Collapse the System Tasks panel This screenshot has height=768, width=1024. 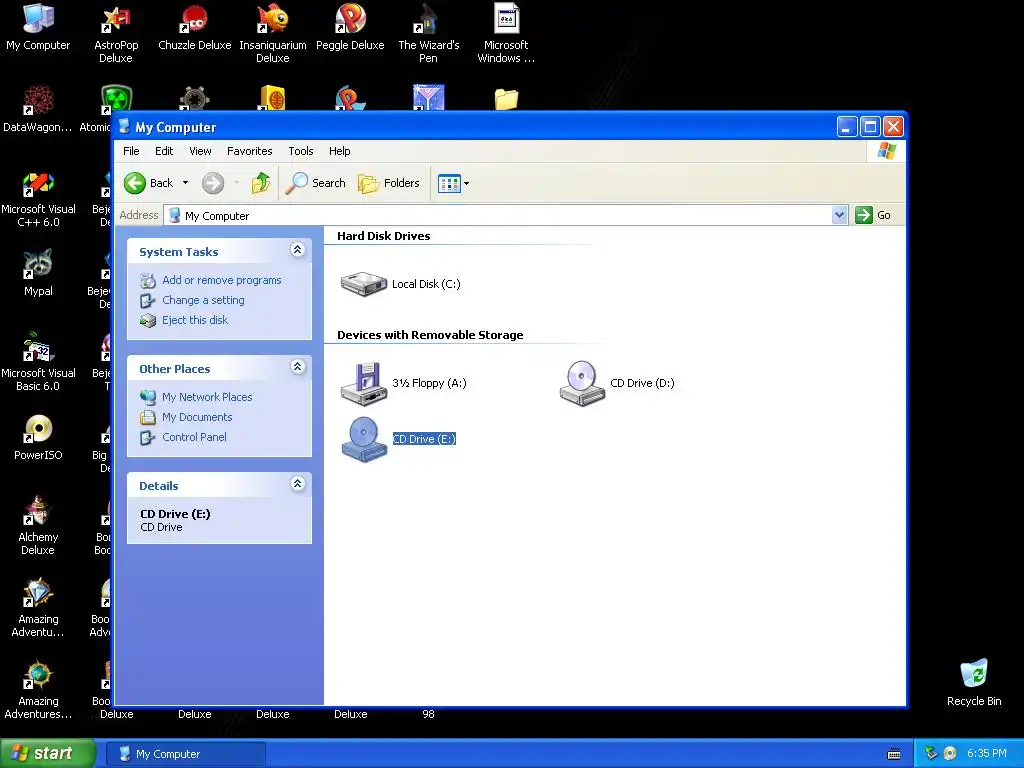click(x=297, y=250)
